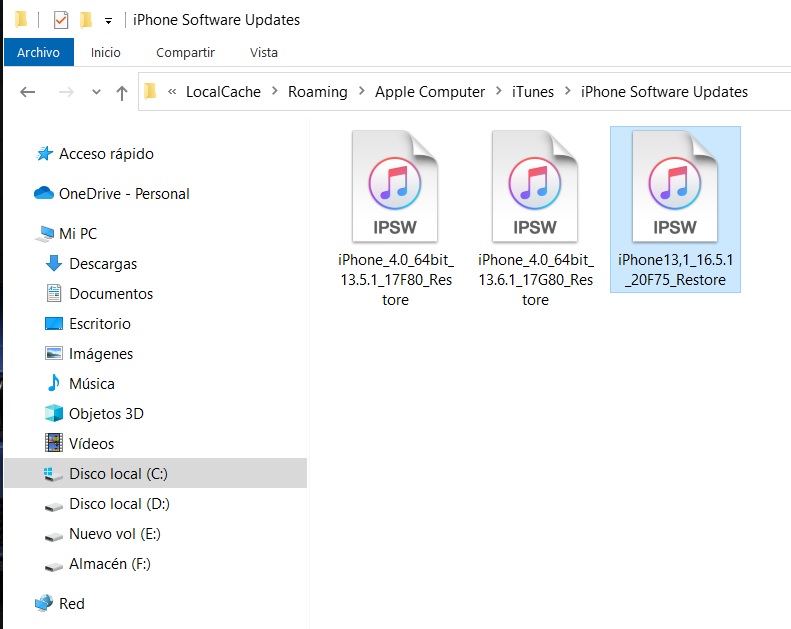Screen dimensions: 791x629
Task: Click the iPhone13,1_16.5.1_20F75_Restore IPSW file icon
Action: [x=675, y=186]
